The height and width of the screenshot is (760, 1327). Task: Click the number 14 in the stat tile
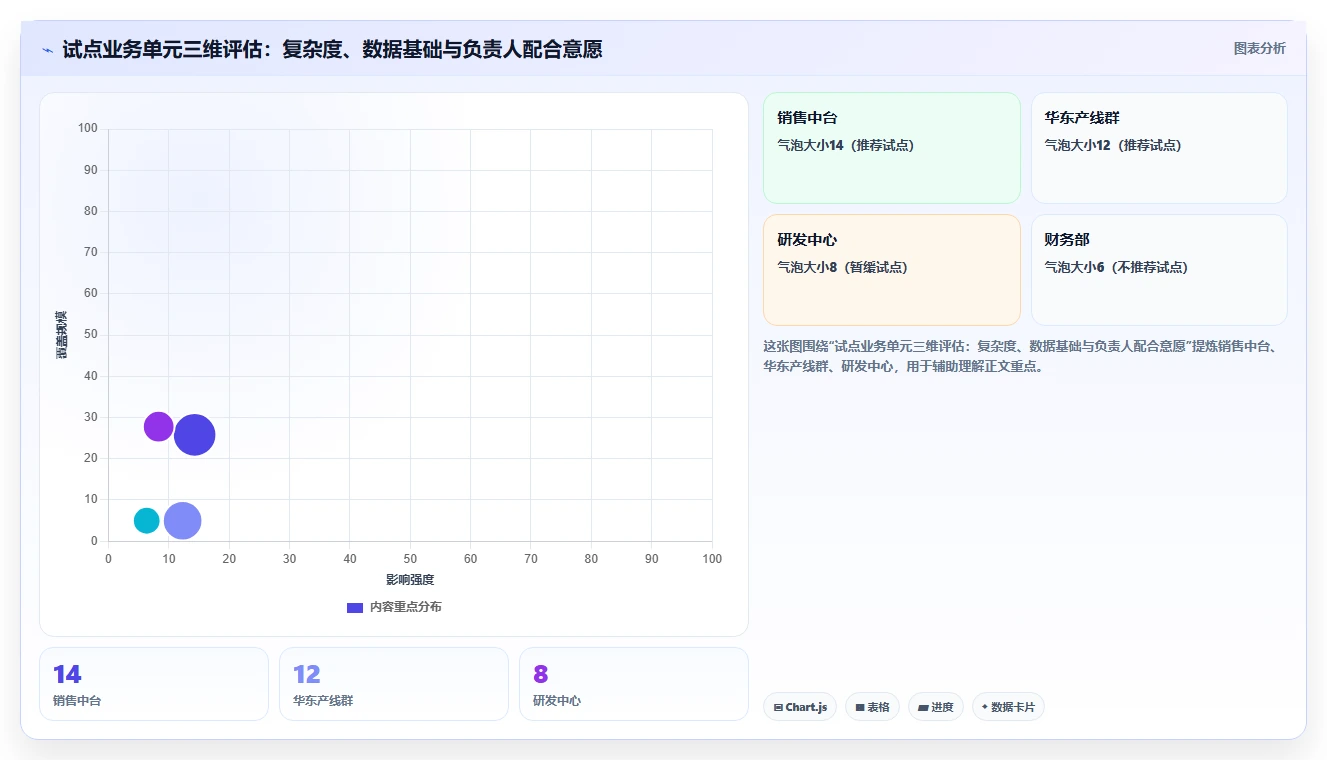click(x=67, y=674)
